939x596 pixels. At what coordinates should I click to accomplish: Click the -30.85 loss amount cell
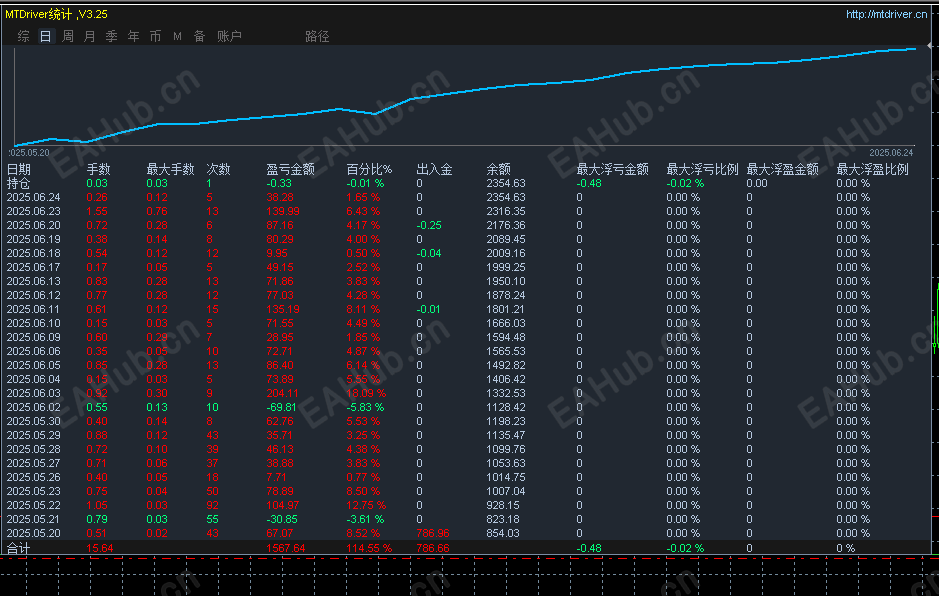pos(282,519)
